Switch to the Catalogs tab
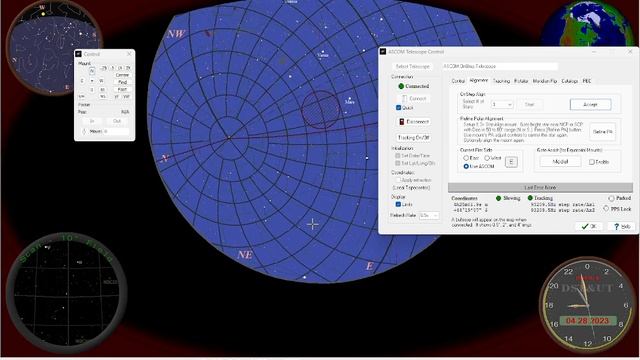Viewport: 640px width, 360px height. point(569,81)
